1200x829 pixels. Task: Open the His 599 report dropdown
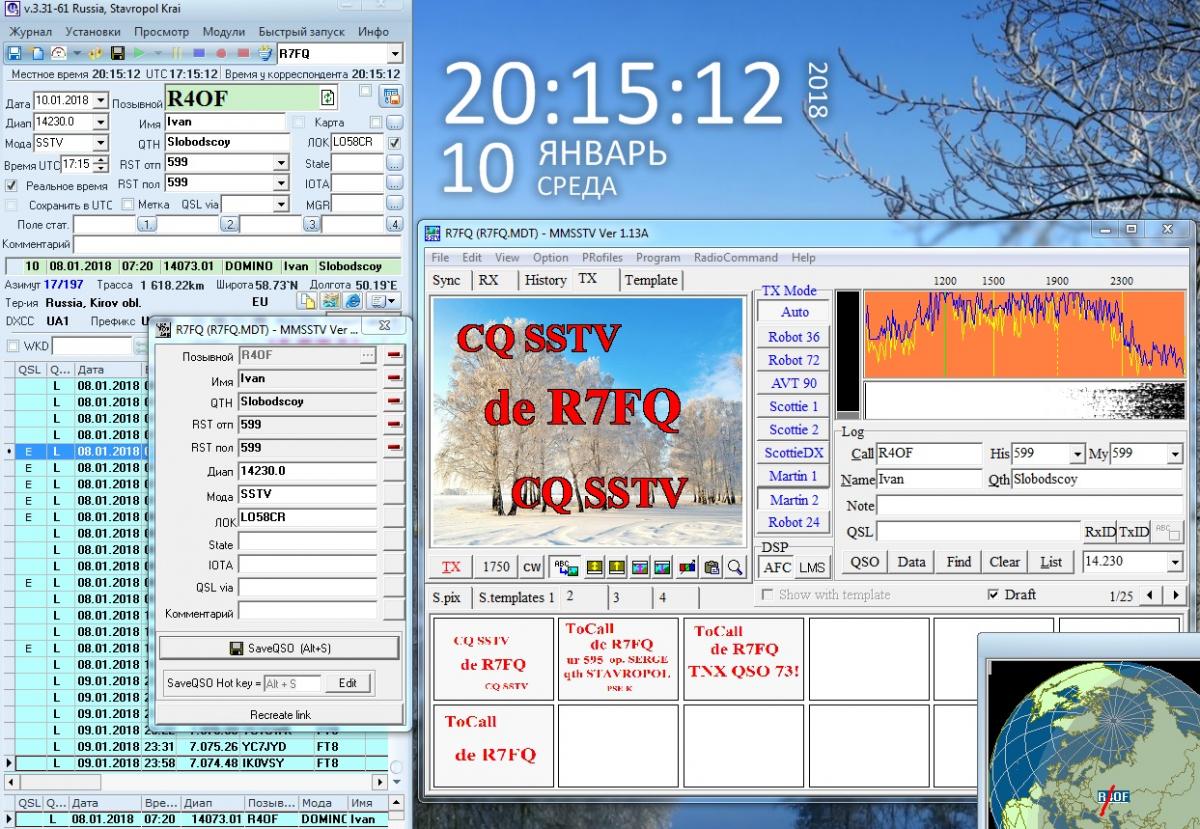click(x=1076, y=454)
